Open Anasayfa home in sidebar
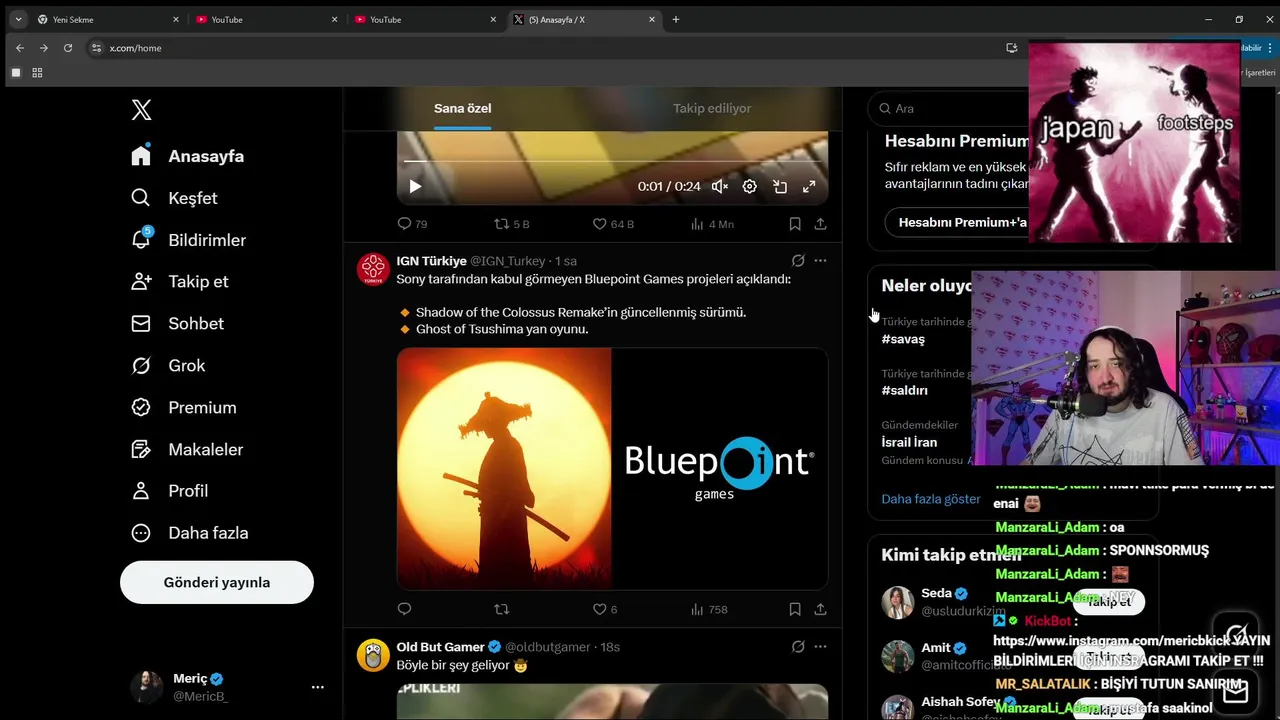 point(188,156)
